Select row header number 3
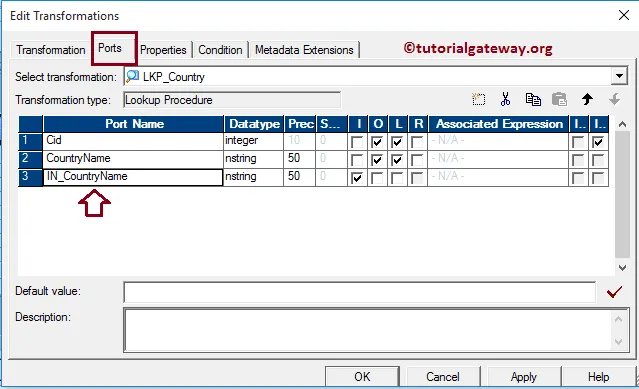 pos(31,177)
